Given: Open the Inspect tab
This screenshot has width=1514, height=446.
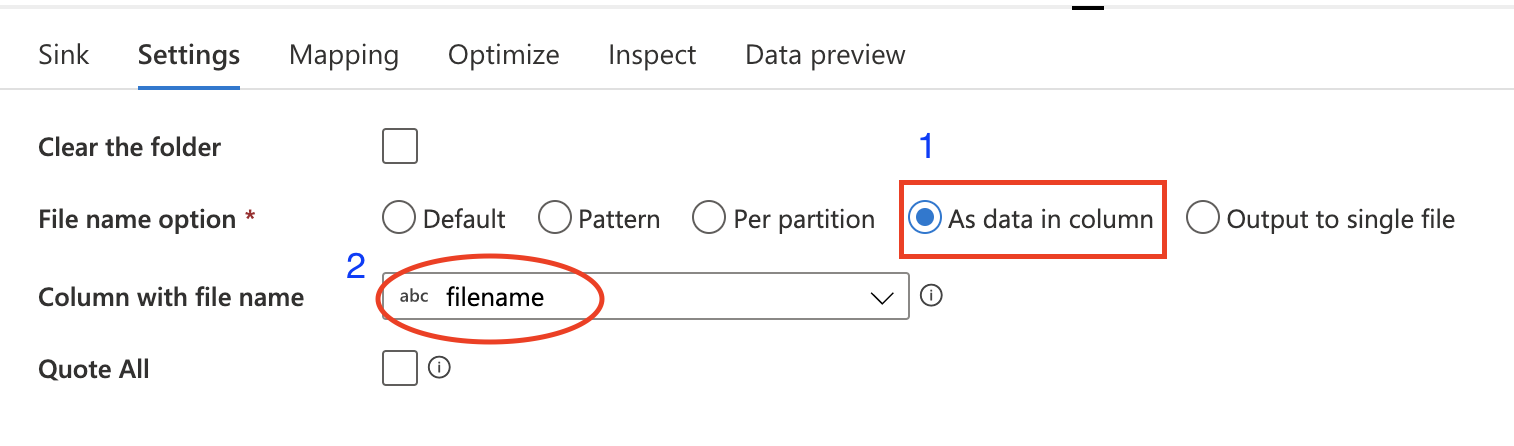Looking at the screenshot, I should (x=652, y=54).
